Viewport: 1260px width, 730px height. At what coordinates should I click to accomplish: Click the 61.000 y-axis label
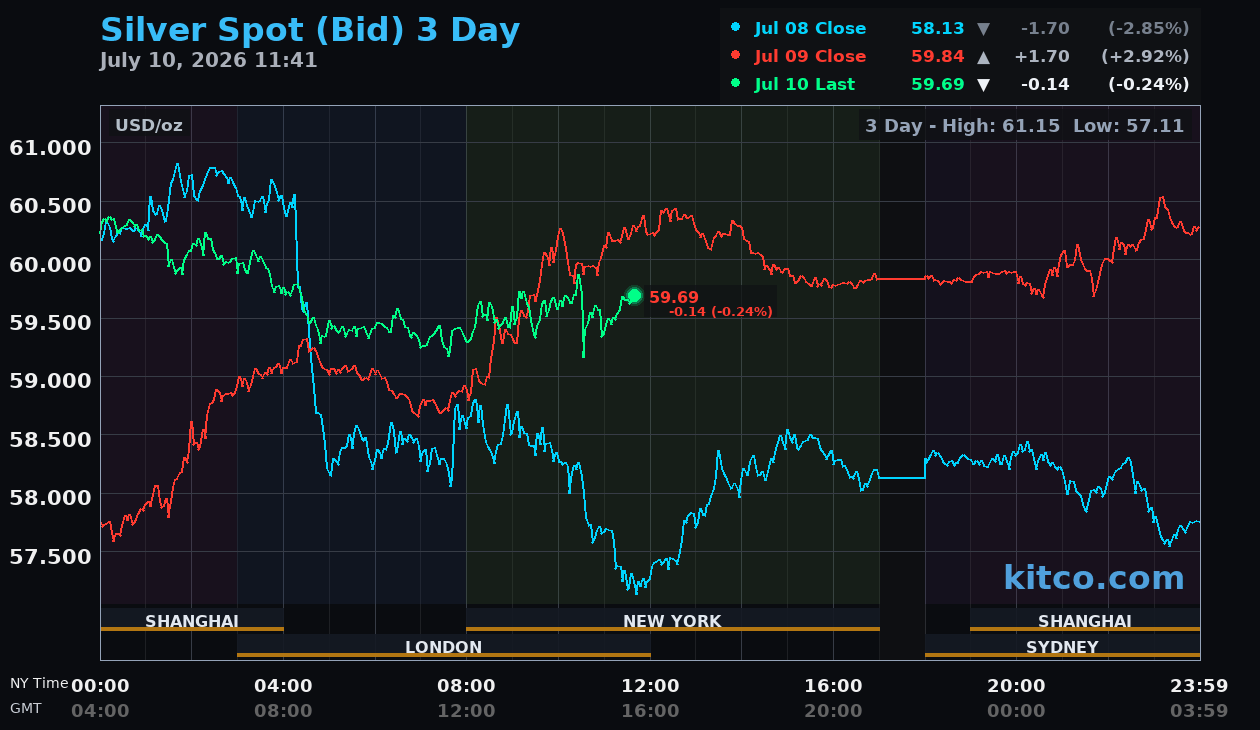(50, 147)
